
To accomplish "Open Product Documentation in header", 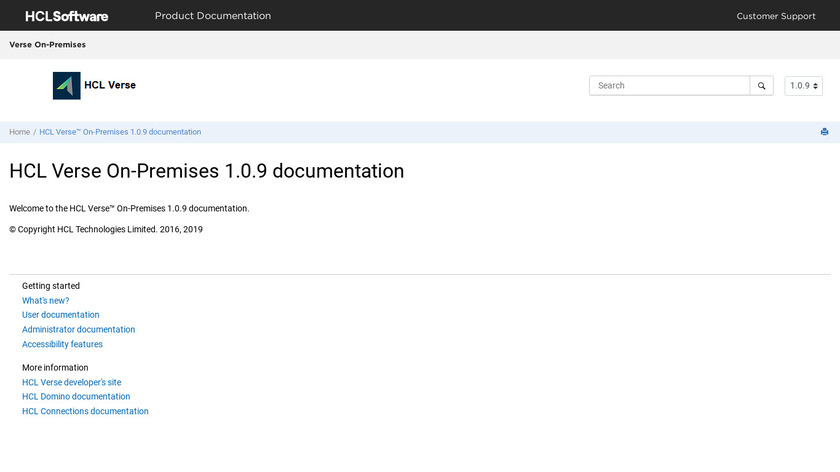I will point(212,16).
